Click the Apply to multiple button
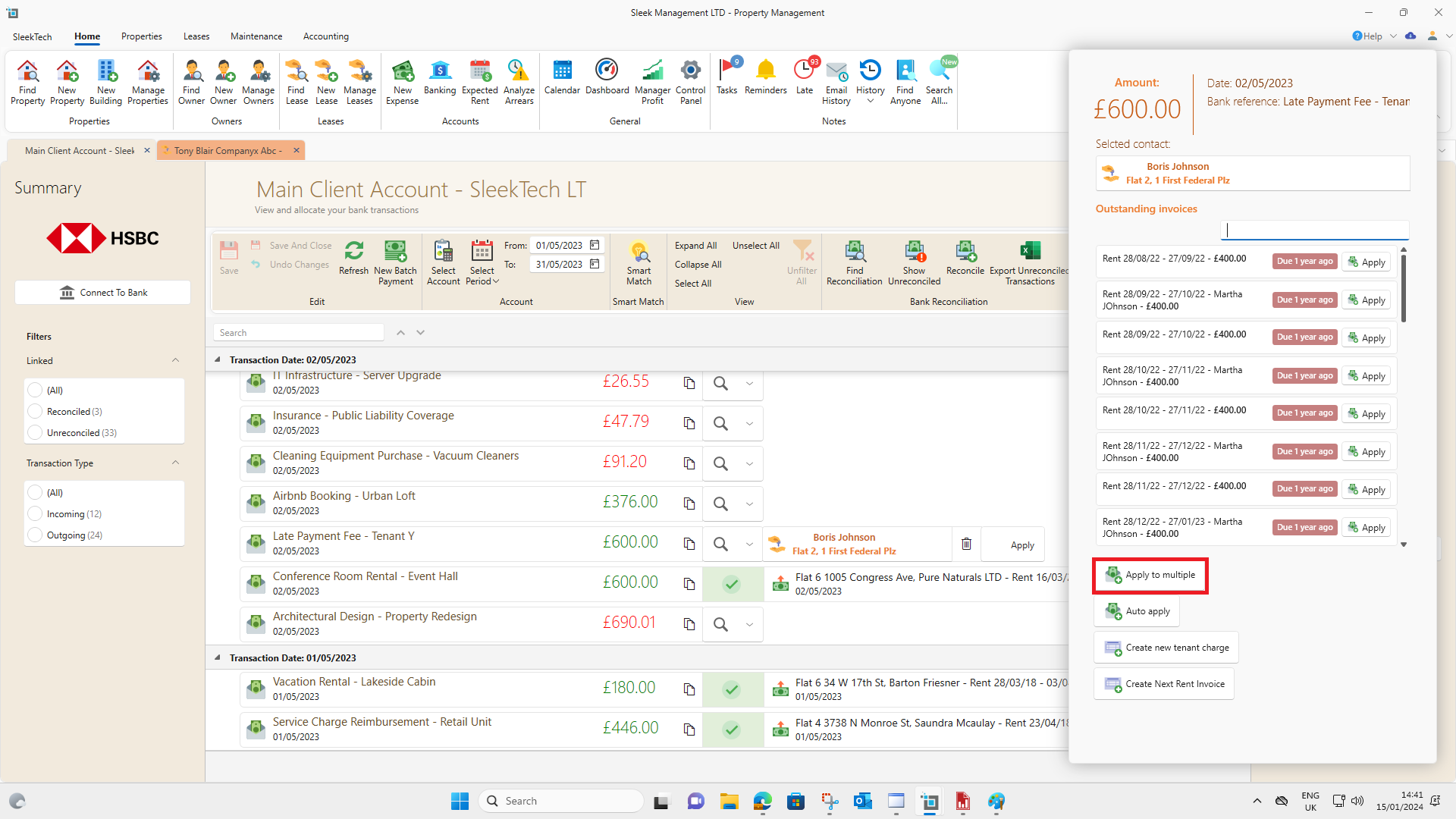Viewport: 1456px width, 819px height. click(1150, 576)
